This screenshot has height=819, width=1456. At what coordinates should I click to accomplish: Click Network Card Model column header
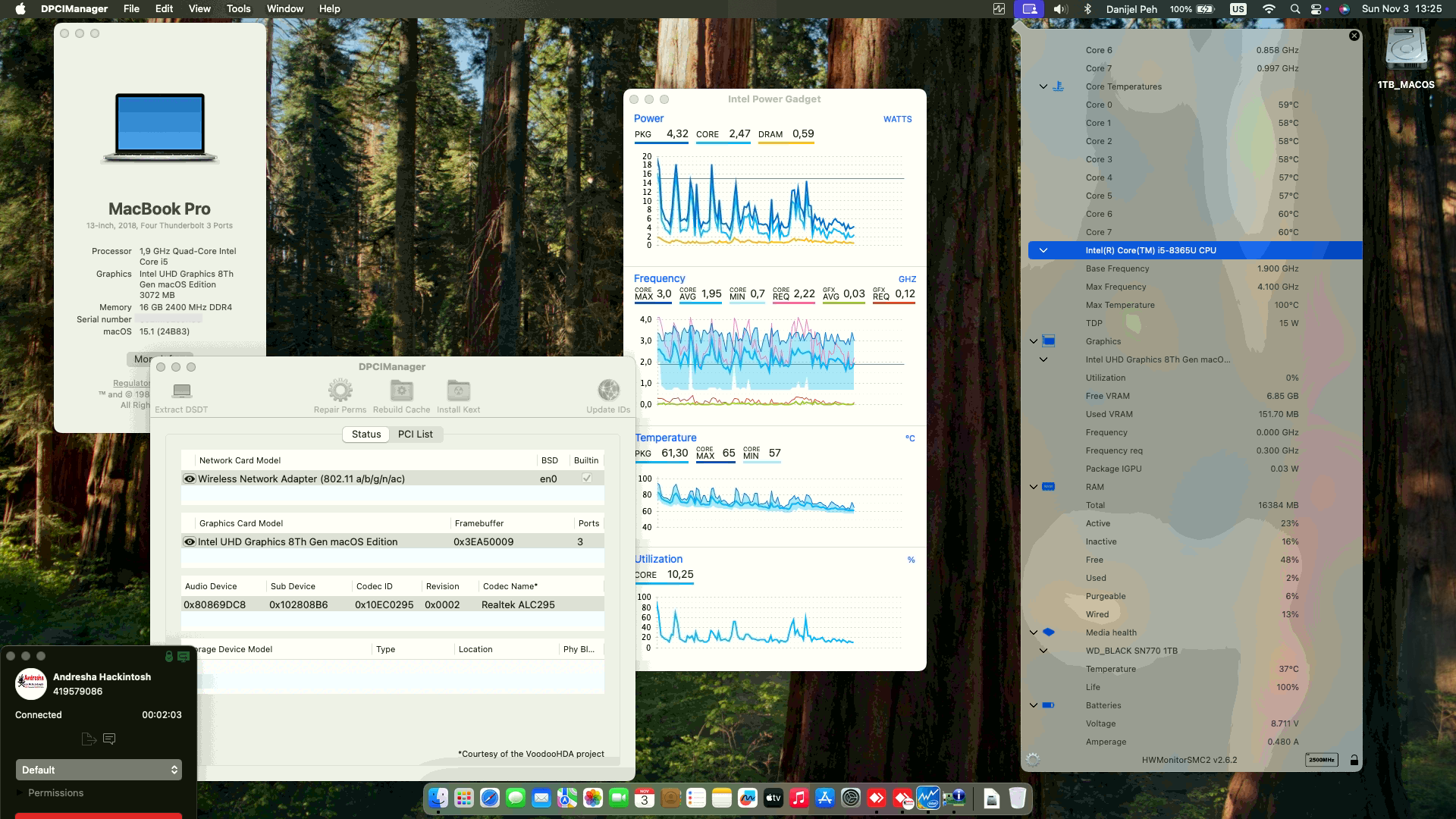point(240,460)
